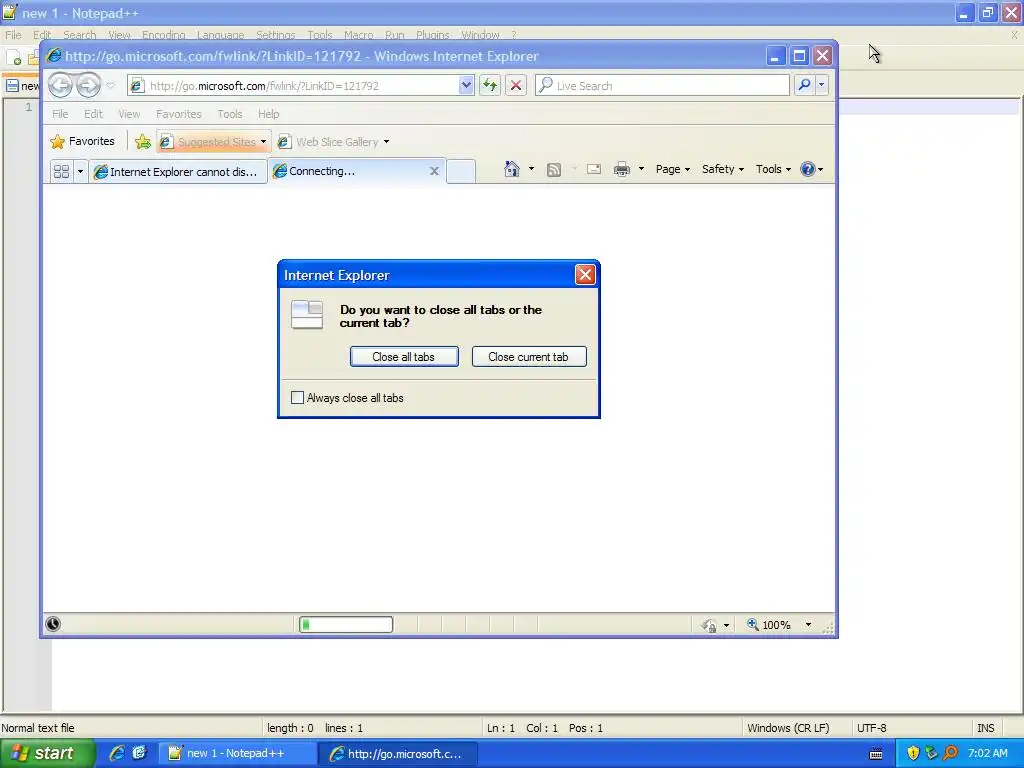
Task: Open the Favorites star button
Action: (x=82, y=141)
